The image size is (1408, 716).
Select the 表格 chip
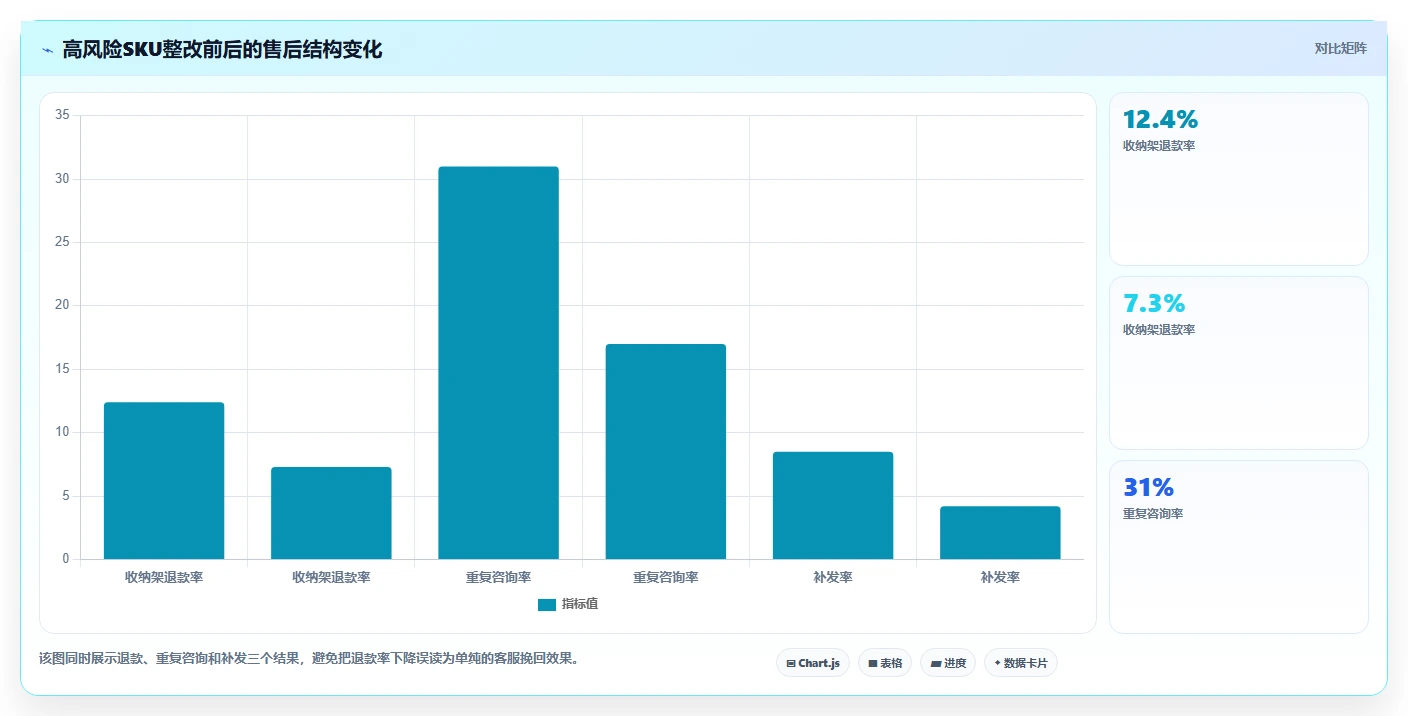885,663
